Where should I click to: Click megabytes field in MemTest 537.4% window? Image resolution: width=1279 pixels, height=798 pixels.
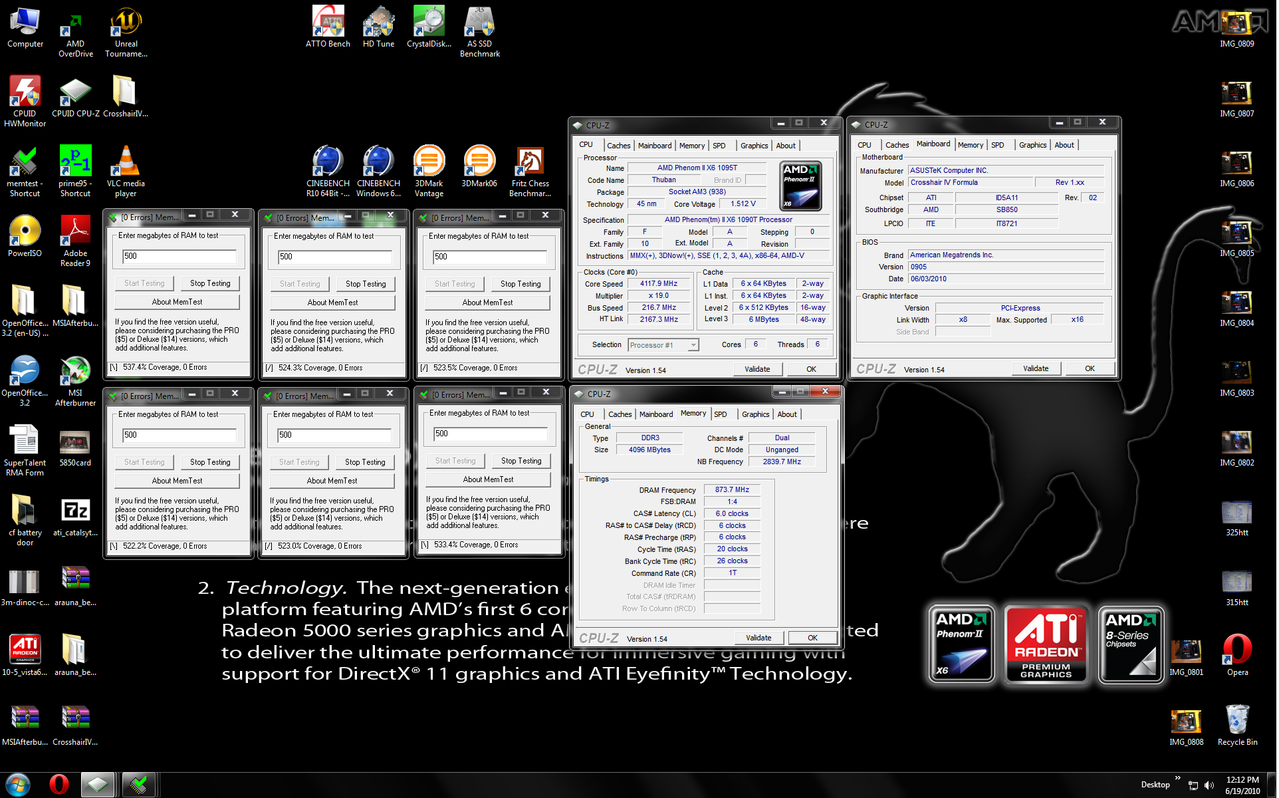pyautogui.click(x=178, y=257)
